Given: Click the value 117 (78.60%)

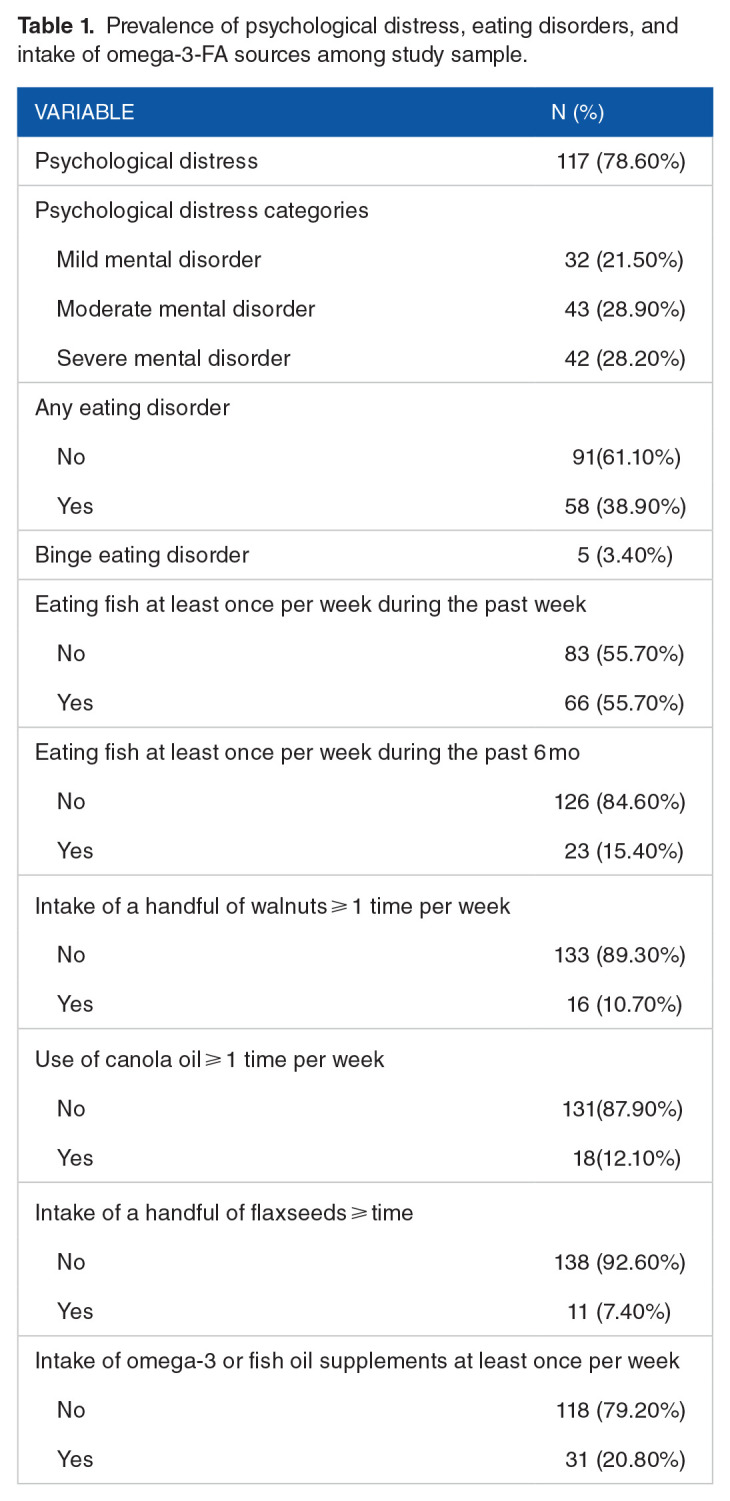Looking at the screenshot, I should point(621,161).
